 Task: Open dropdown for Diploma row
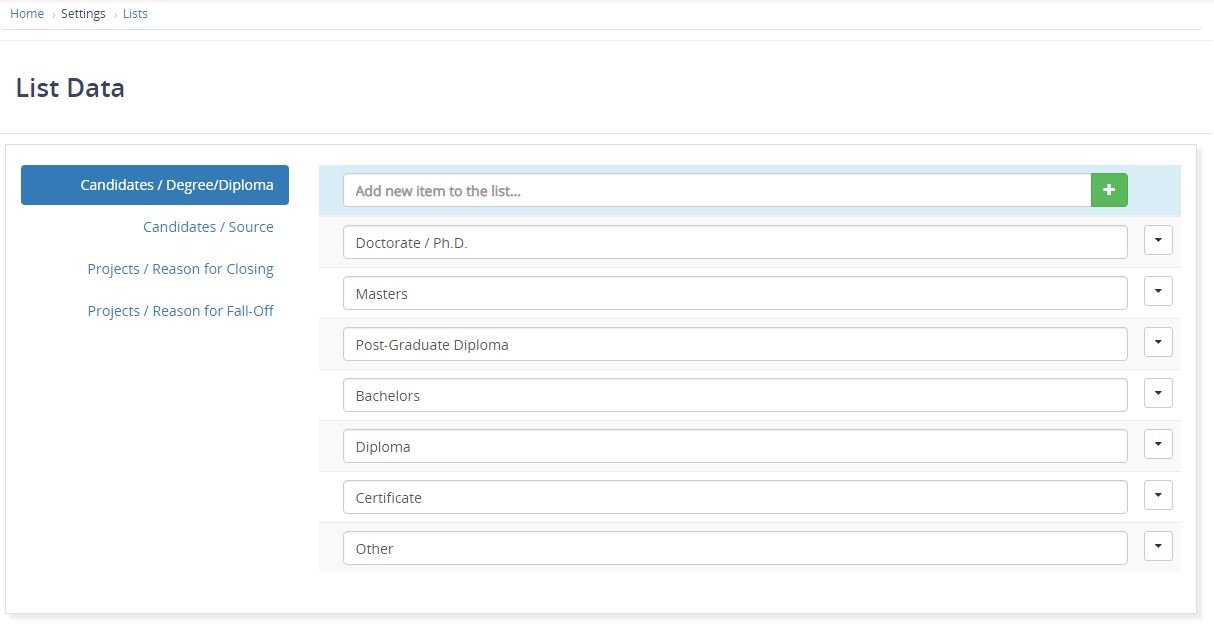click(1158, 444)
